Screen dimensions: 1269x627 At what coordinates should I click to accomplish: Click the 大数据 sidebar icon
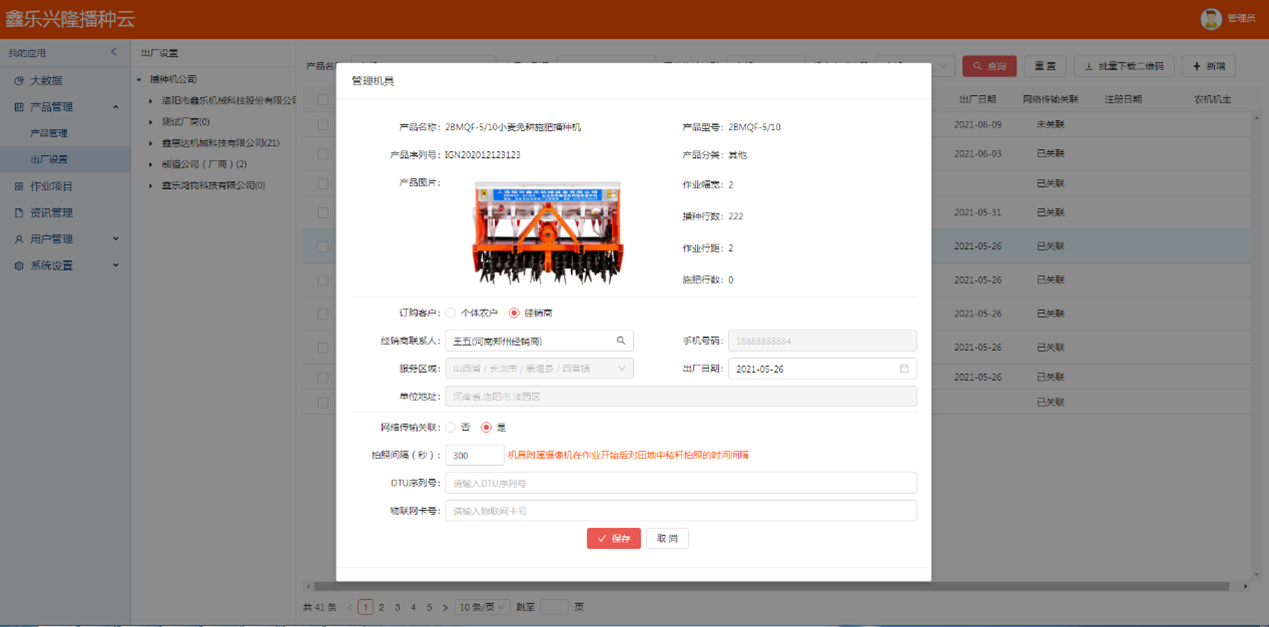click(19, 81)
